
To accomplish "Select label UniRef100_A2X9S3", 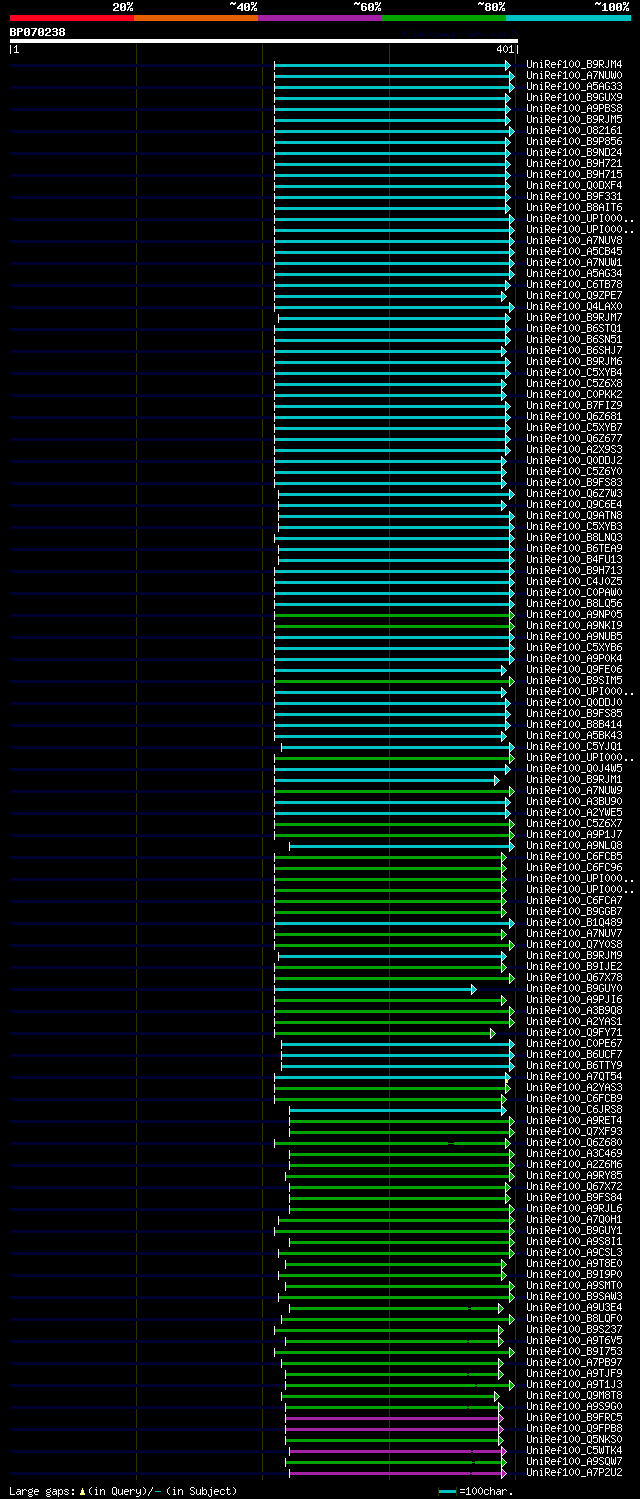I will [x=575, y=450].
